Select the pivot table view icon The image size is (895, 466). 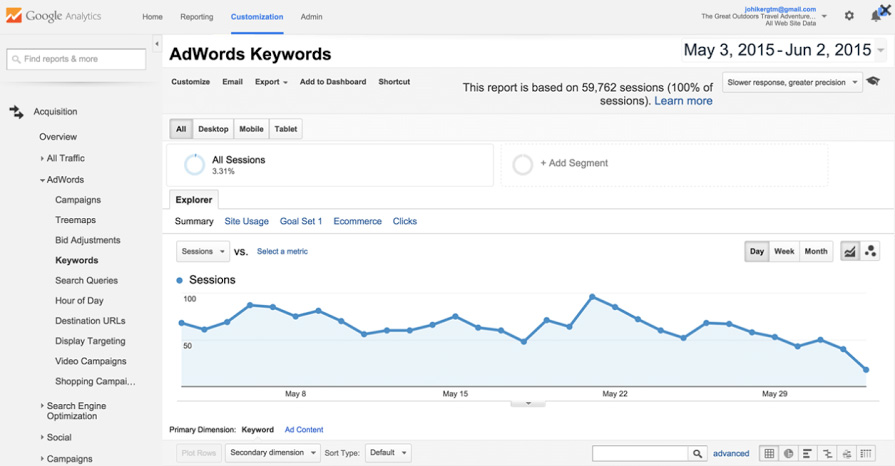(x=866, y=453)
